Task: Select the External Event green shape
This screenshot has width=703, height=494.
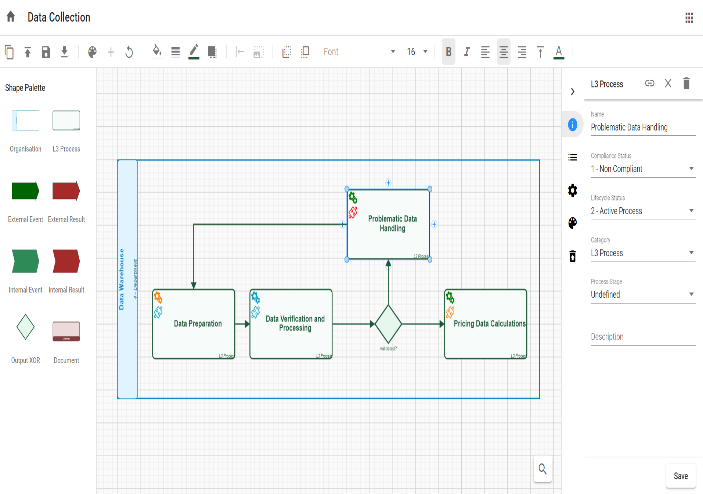Action: point(25,190)
